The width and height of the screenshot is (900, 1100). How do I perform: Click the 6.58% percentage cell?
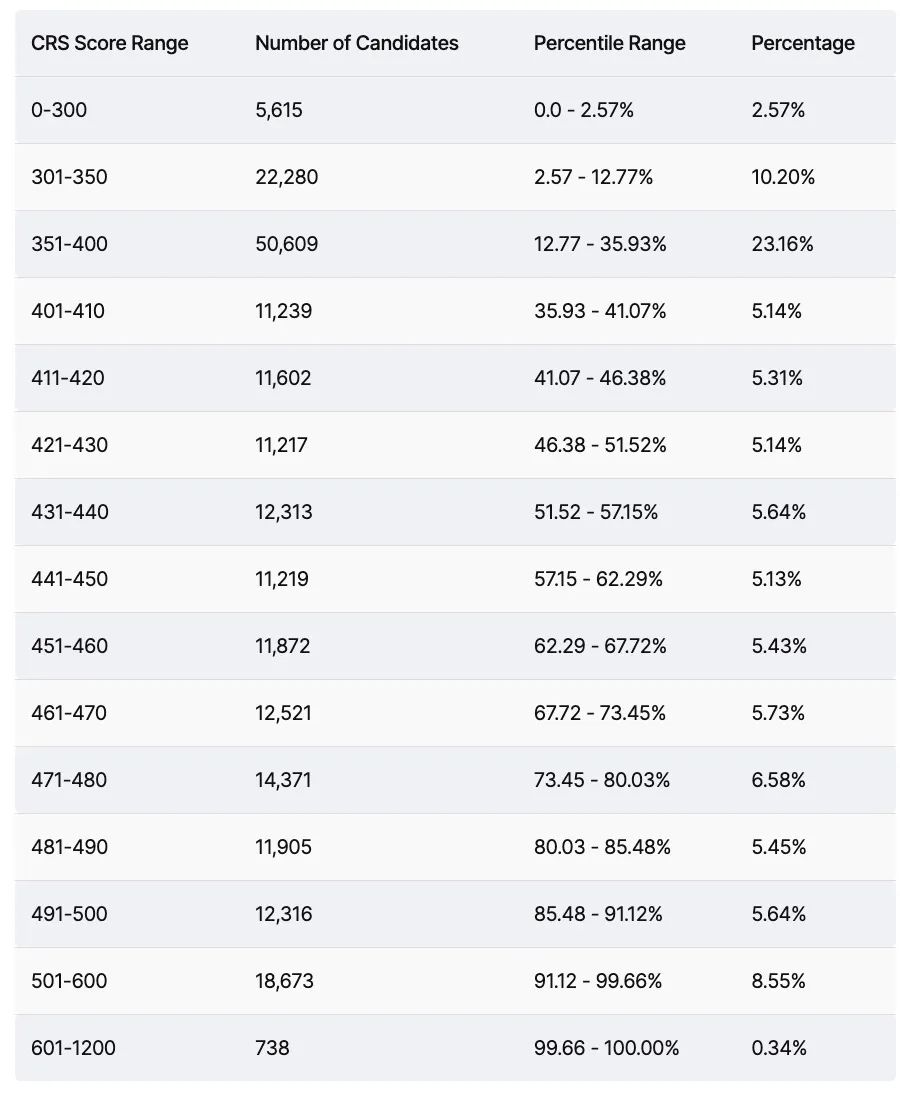click(x=778, y=780)
